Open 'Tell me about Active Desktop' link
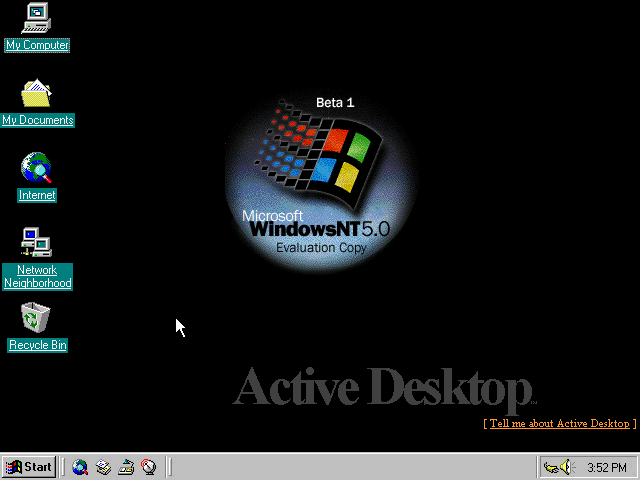The width and height of the screenshot is (640, 480). (560, 423)
